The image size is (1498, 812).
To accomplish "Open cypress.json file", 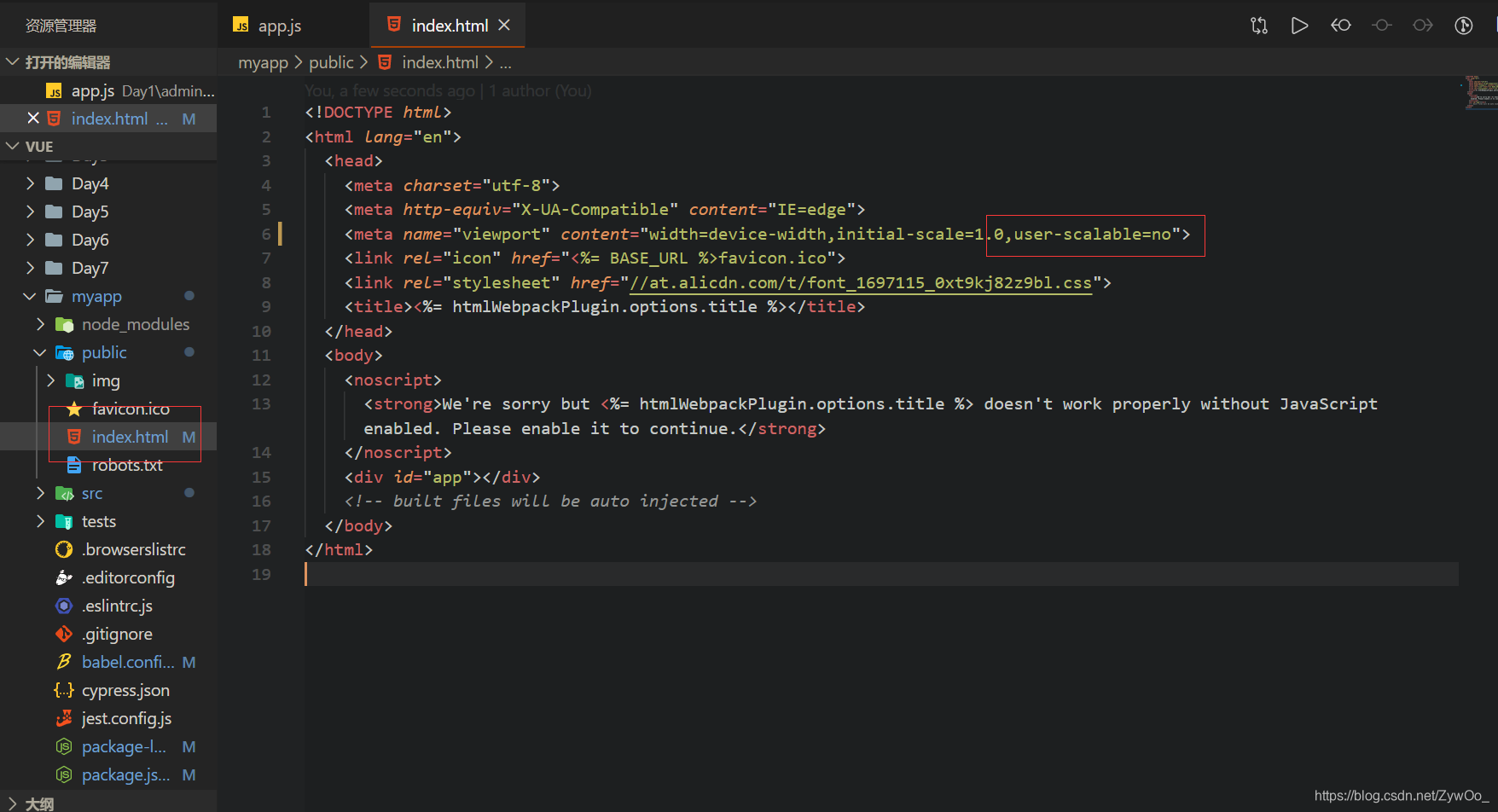I will pyautogui.click(x=125, y=690).
